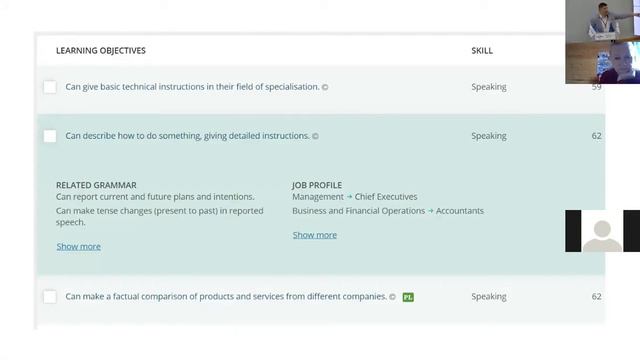The image size is (640, 360).
Task: Expand Show more under Job Profile
Action: point(314,235)
